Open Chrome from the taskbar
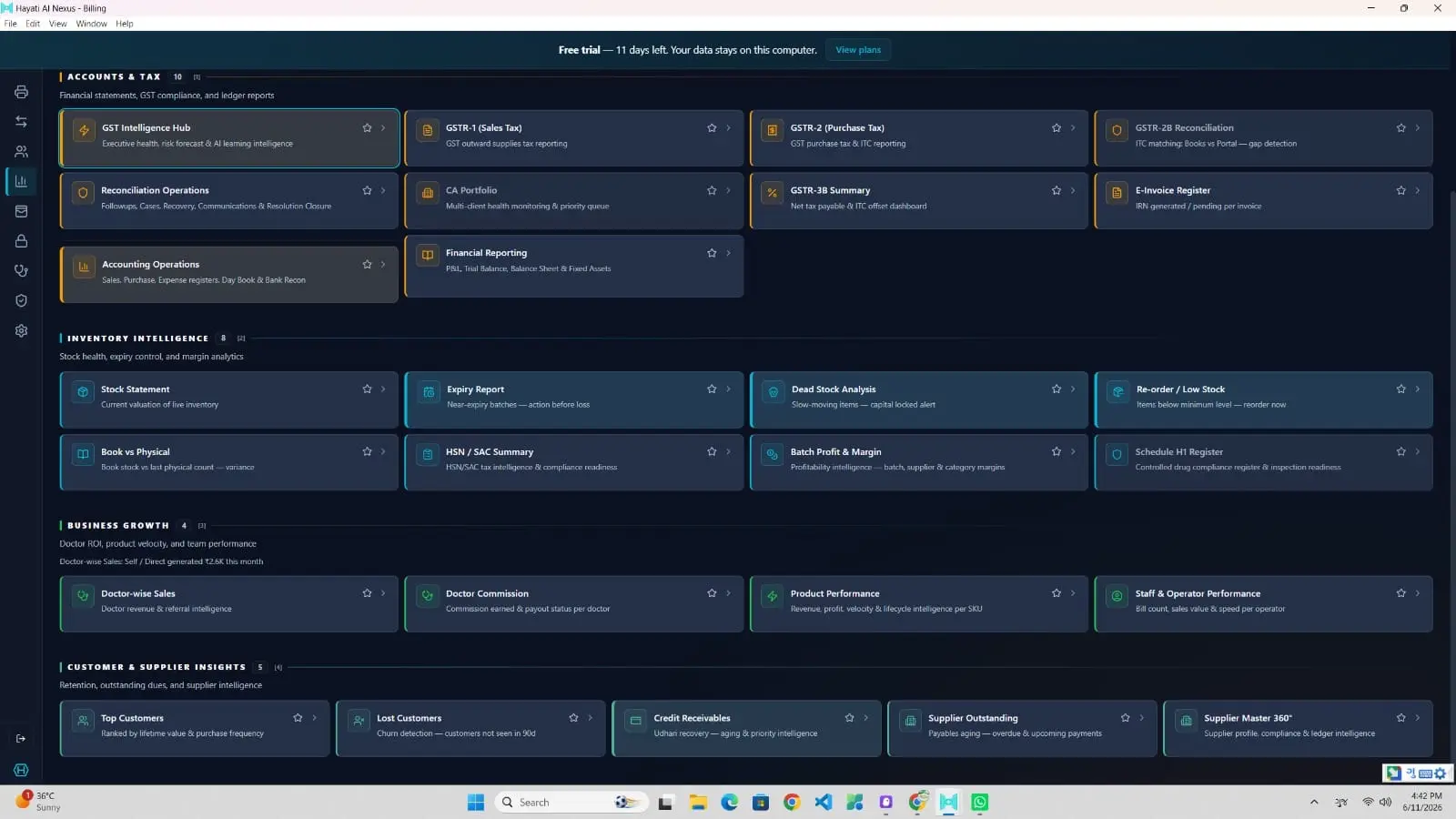This screenshot has width=1456, height=819. [x=792, y=803]
